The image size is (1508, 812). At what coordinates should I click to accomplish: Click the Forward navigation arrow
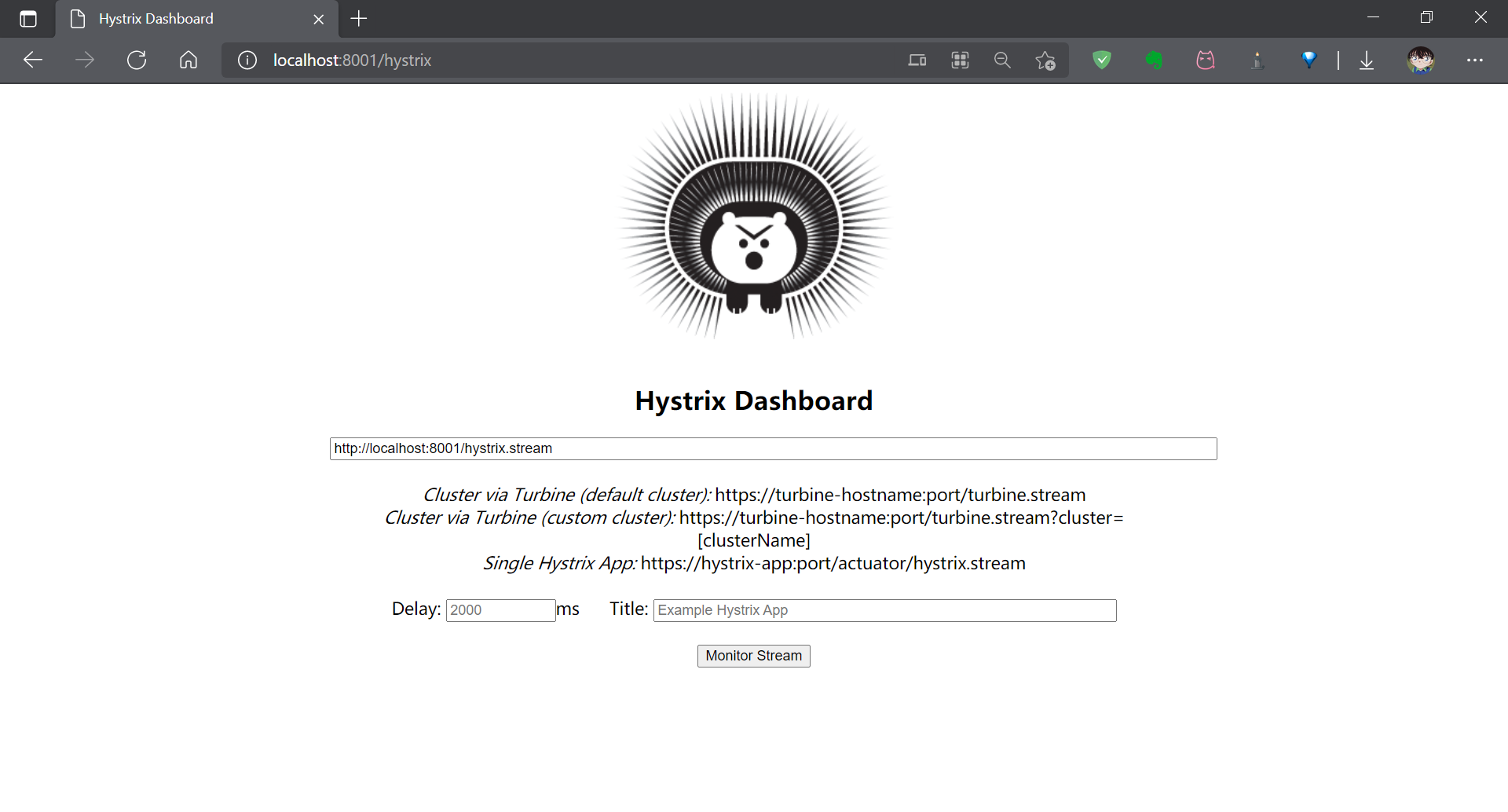(x=85, y=60)
